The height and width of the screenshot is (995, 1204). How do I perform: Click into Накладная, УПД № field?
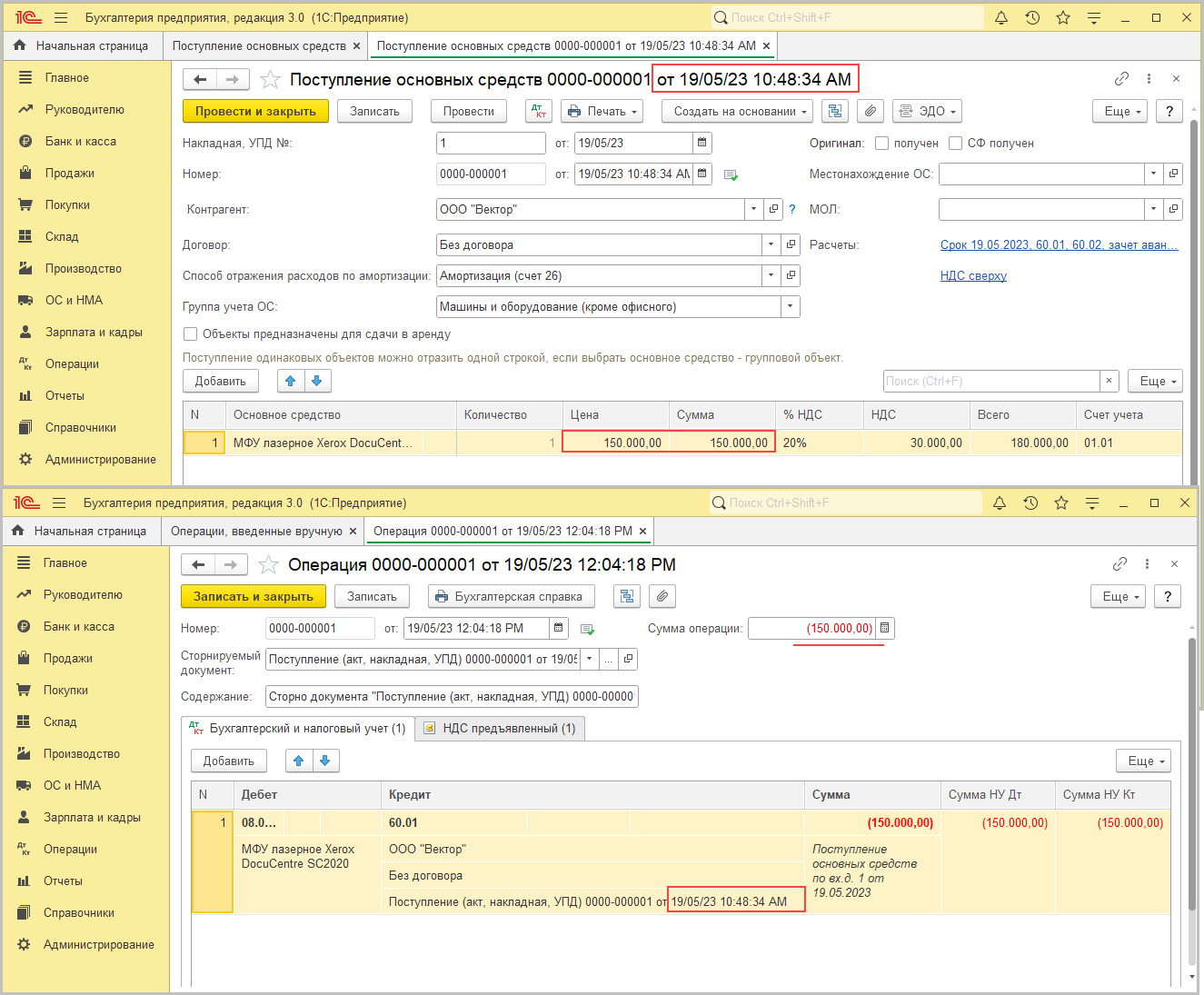[491, 143]
